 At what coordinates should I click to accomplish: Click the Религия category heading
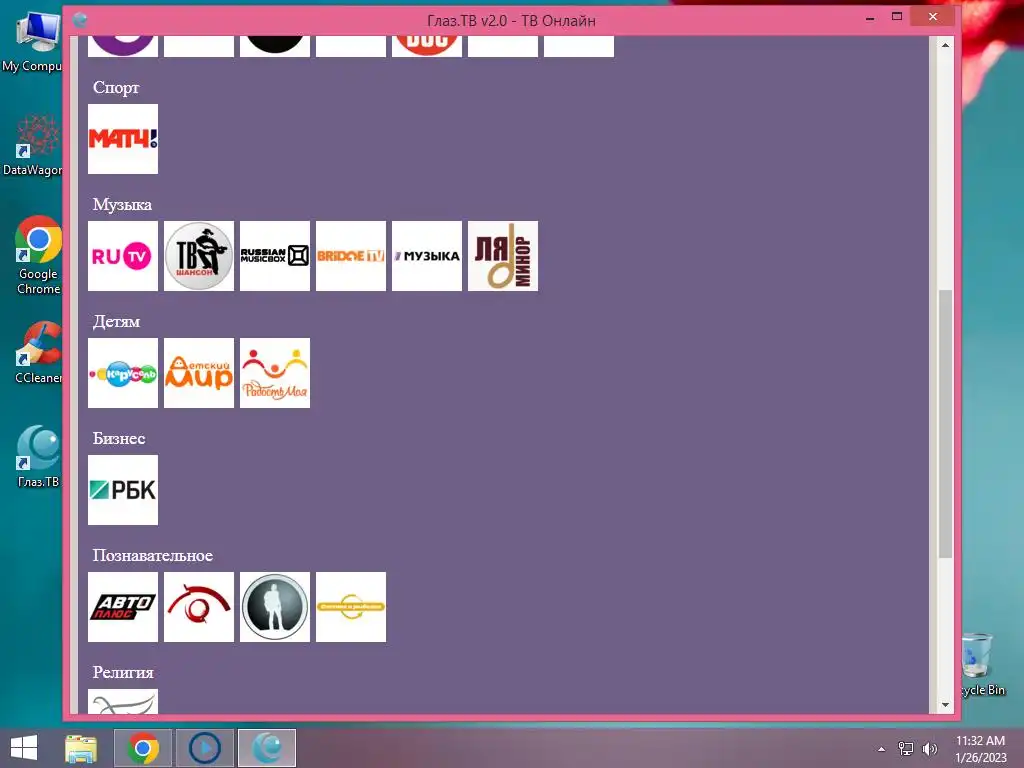click(x=123, y=672)
